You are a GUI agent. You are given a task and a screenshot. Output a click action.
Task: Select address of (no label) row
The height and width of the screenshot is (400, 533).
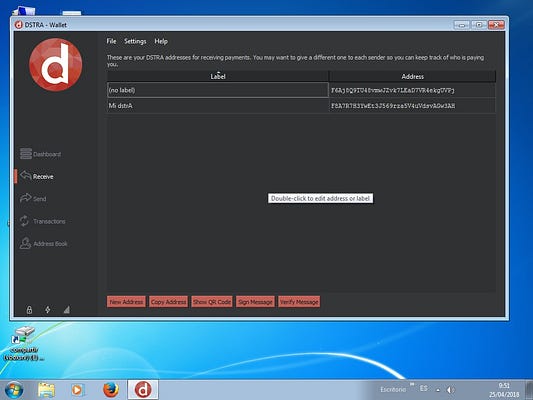point(412,90)
